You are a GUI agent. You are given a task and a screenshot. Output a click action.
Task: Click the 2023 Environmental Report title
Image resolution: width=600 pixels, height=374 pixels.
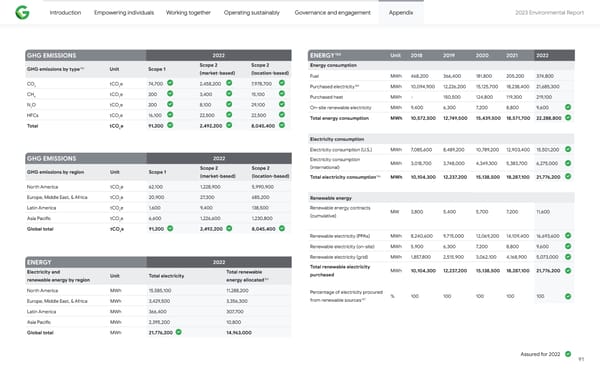(x=549, y=13)
